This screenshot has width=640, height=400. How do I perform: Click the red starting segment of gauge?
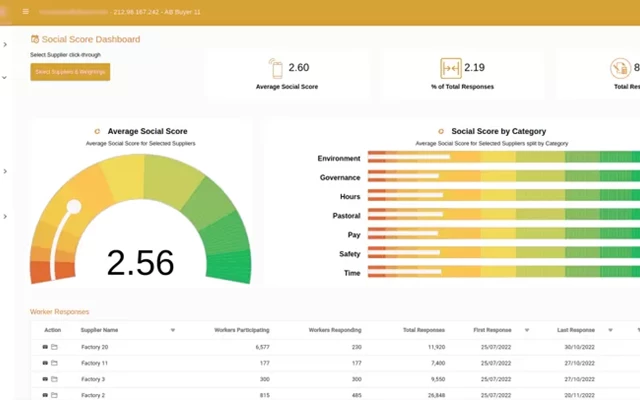tap(52, 271)
